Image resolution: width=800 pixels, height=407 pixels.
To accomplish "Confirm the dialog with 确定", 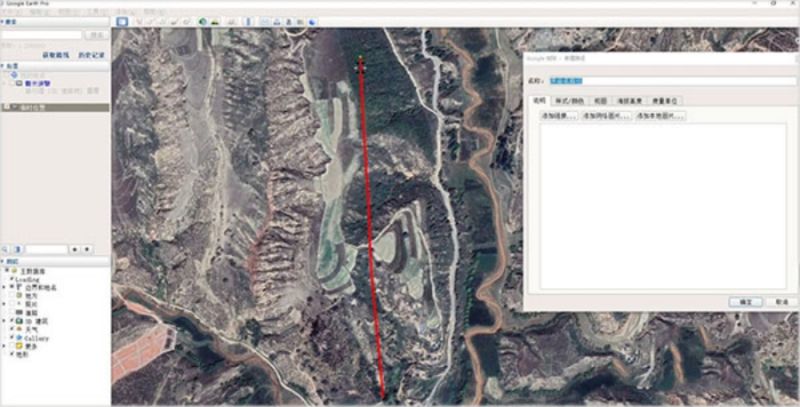I will (745, 302).
